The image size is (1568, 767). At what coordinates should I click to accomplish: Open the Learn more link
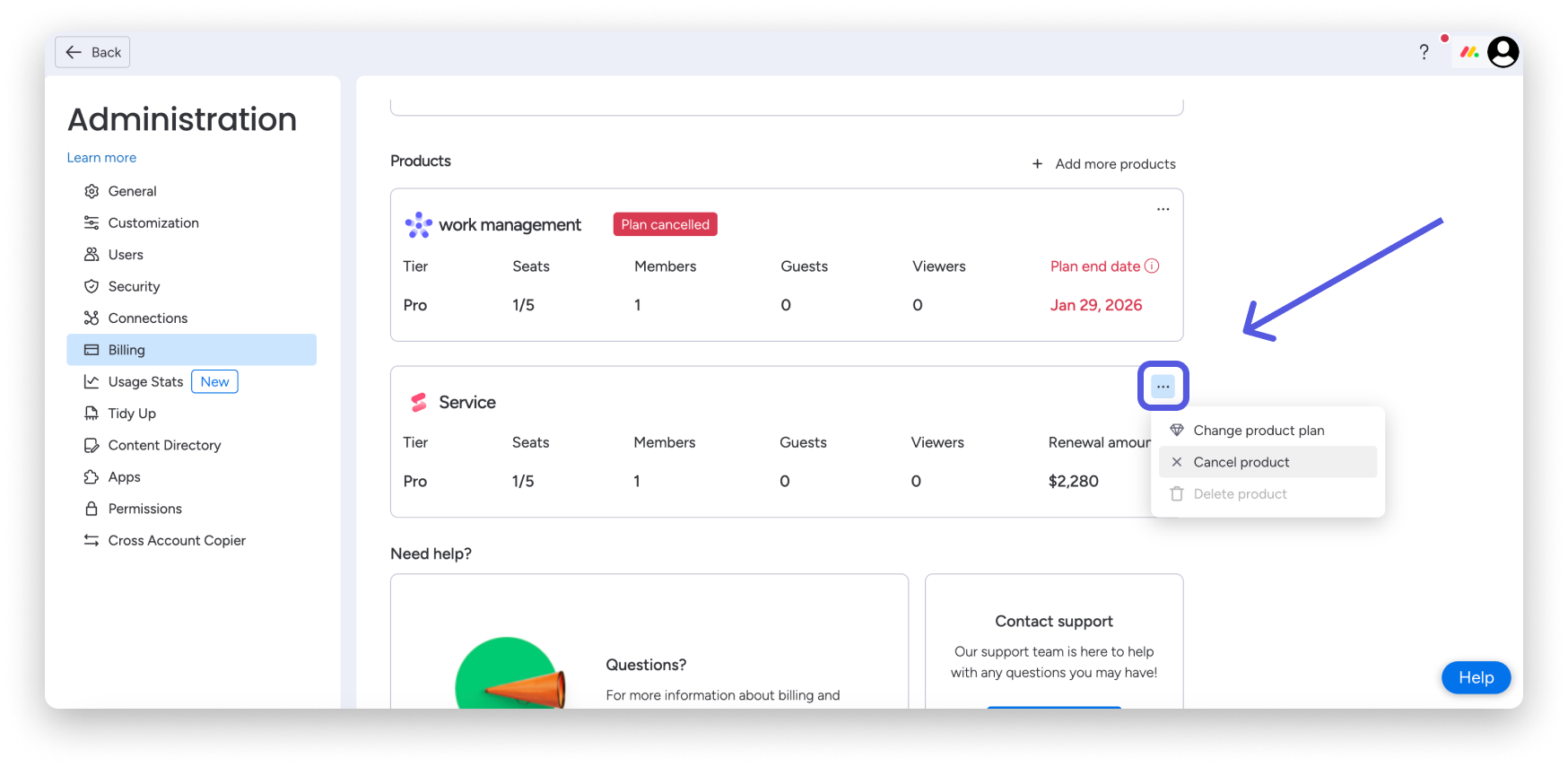pyautogui.click(x=101, y=158)
